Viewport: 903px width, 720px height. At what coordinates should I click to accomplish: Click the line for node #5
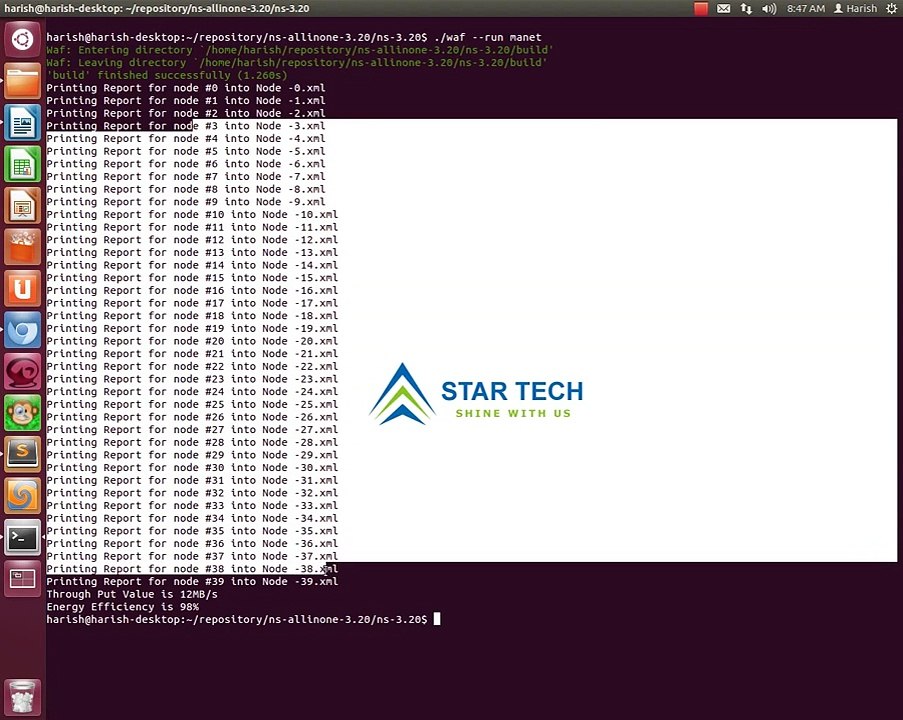pyautogui.click(x=185, y=151)
